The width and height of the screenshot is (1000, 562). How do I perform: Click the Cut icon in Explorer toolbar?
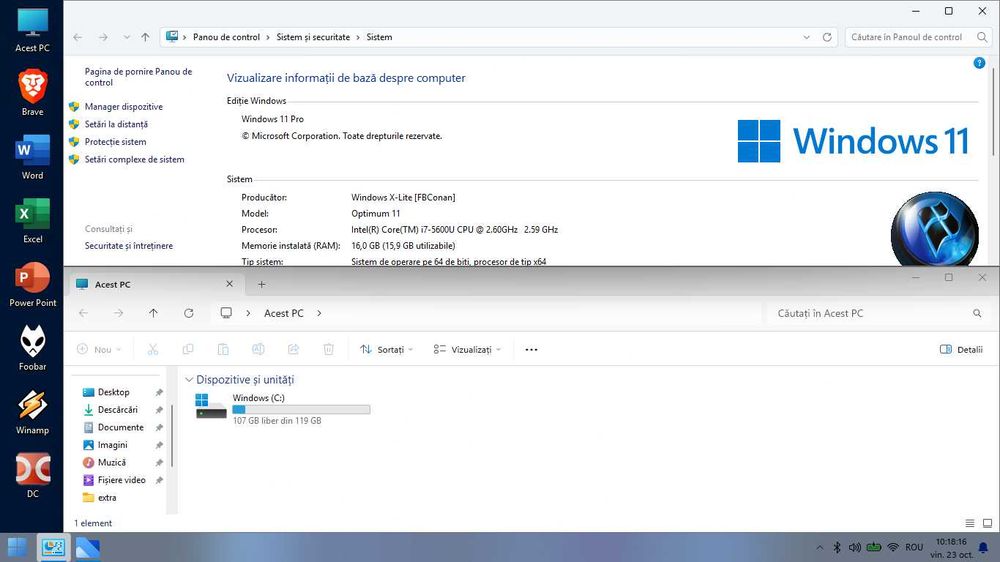pyautogui.click(x=152, y=349)
